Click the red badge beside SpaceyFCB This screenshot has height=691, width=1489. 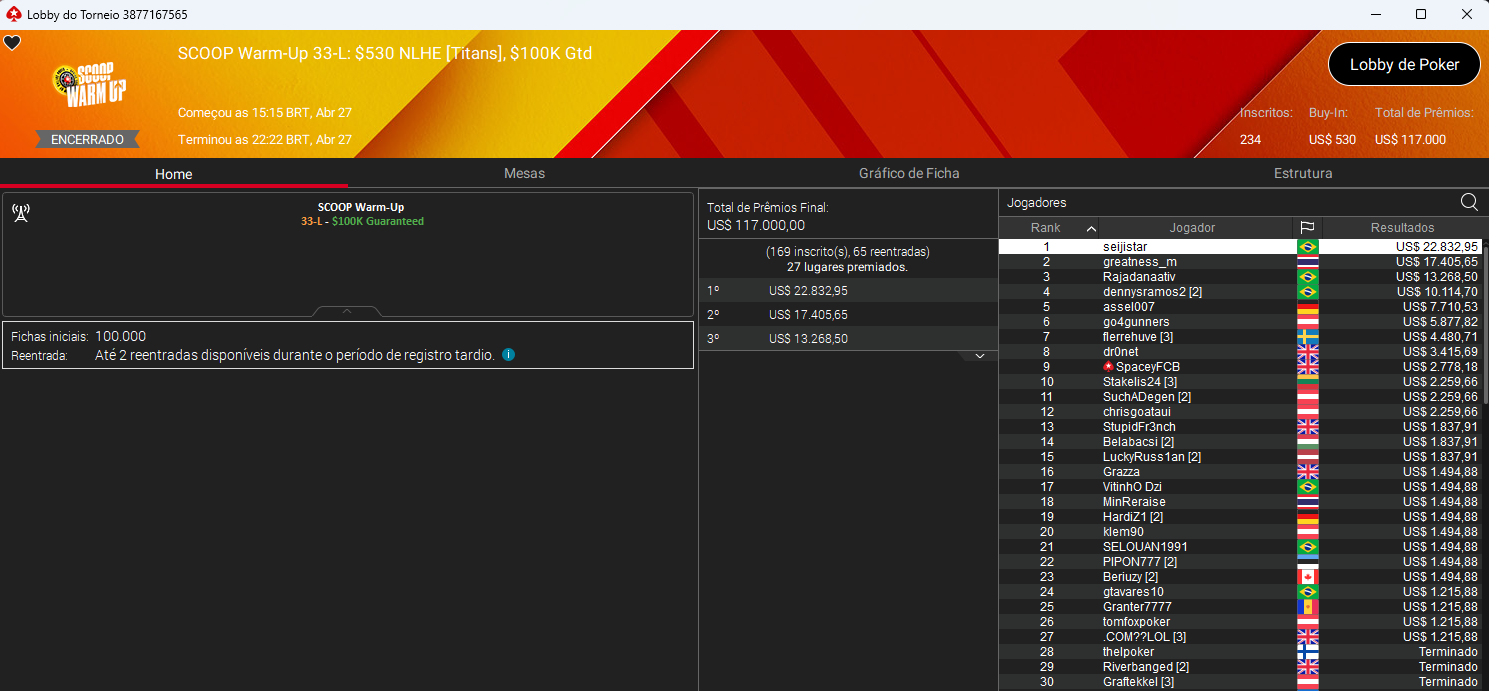(x=1108, y=367)
